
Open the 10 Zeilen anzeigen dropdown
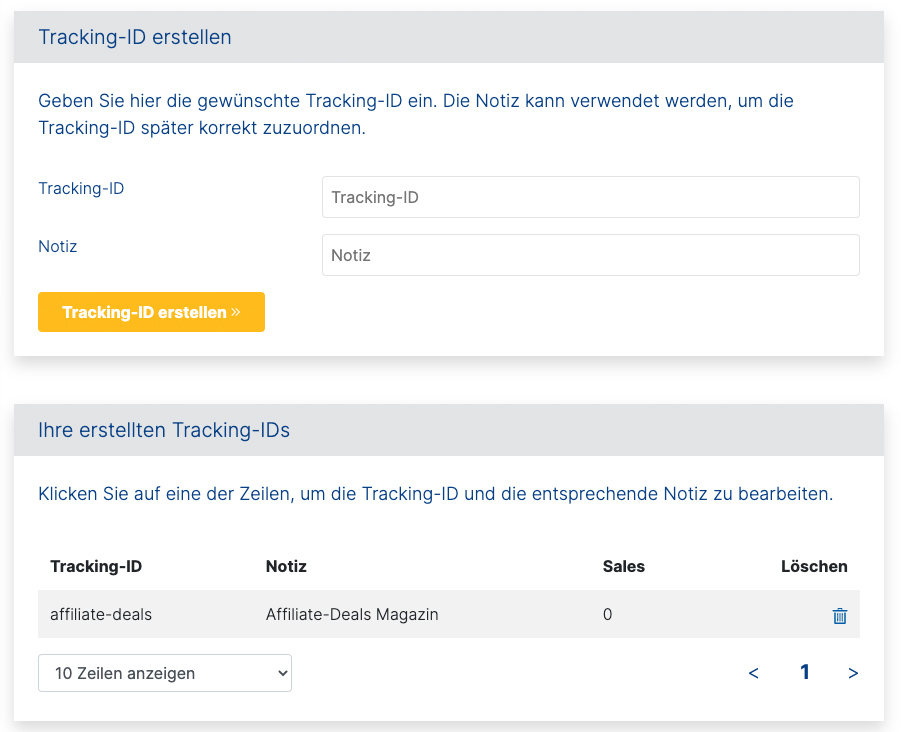click(165, 673)
